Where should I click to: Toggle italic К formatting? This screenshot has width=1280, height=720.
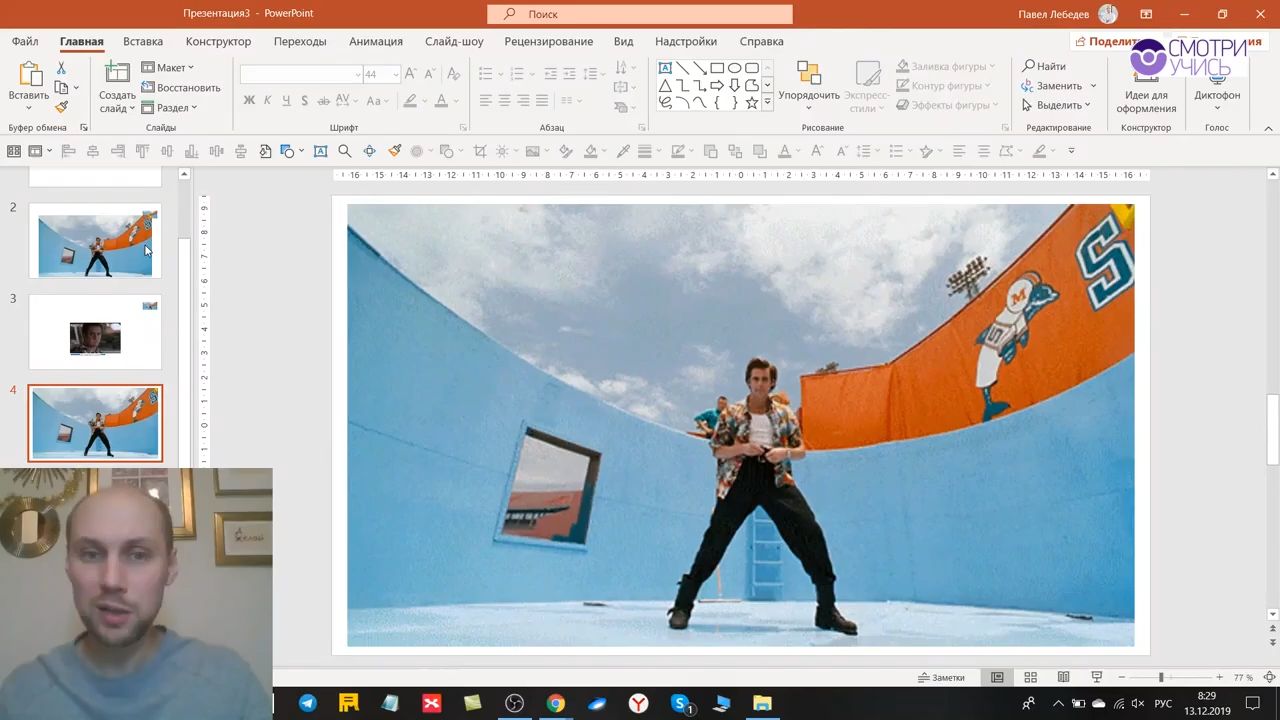coord(267,101)
